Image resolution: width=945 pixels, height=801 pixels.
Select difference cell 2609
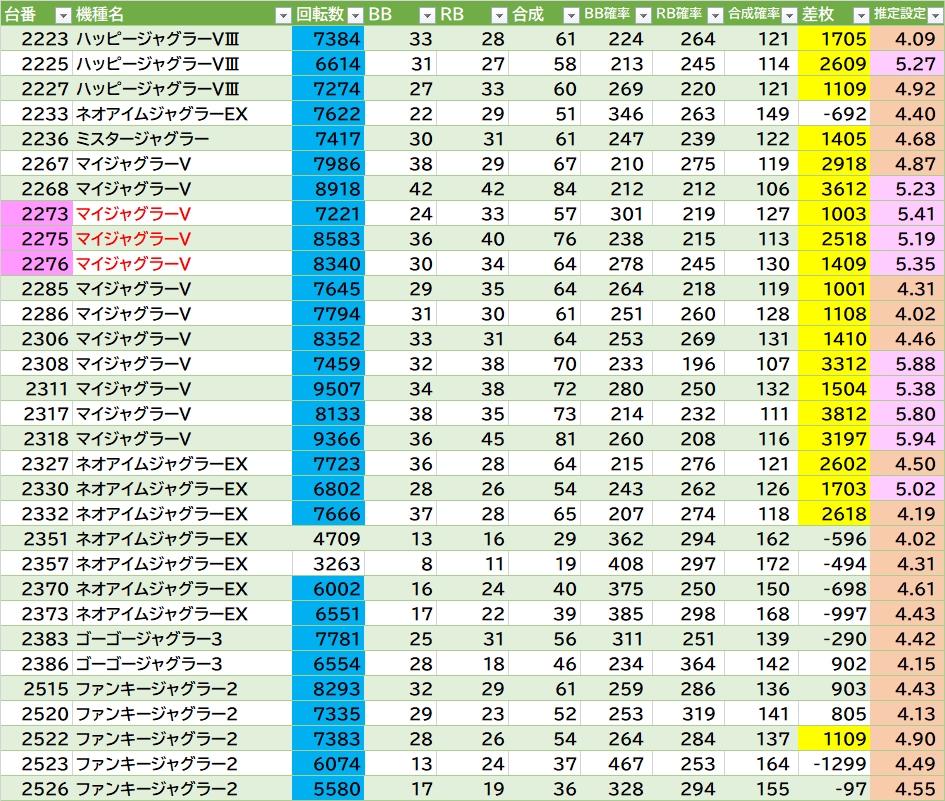834,63
